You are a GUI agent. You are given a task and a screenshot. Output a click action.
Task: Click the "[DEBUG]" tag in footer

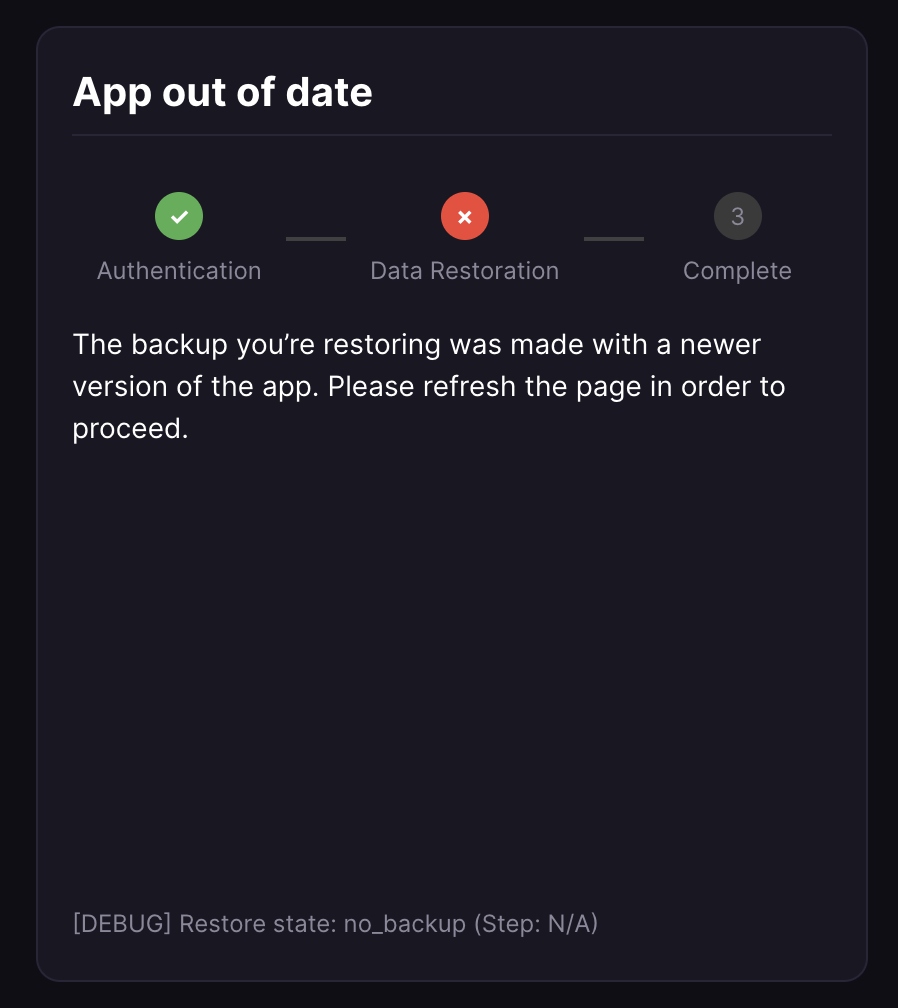click(122, 923)
